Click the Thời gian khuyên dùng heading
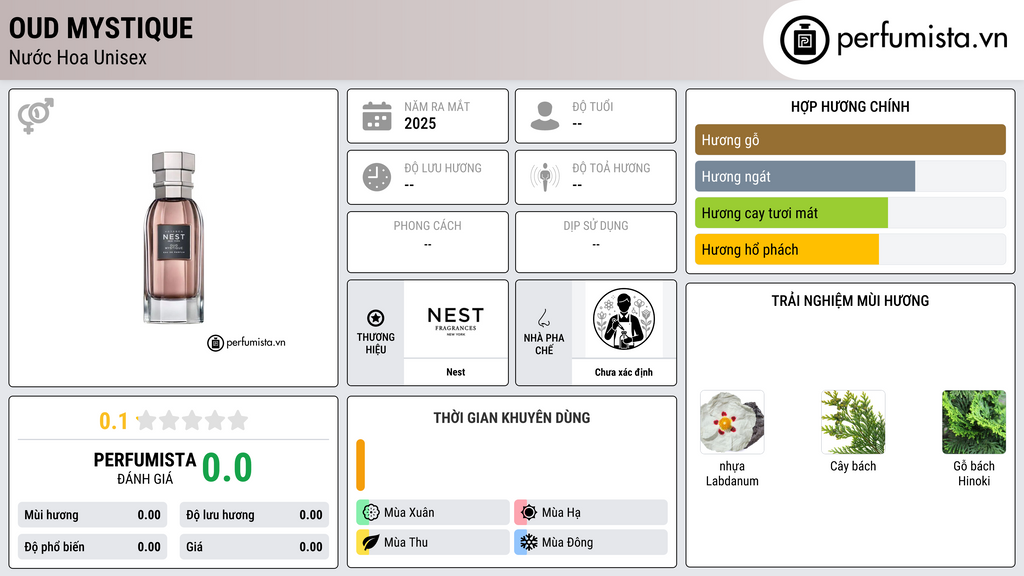Image resolution: width=1024 pixels, height=576 pixels. click(x=512, y=418)
